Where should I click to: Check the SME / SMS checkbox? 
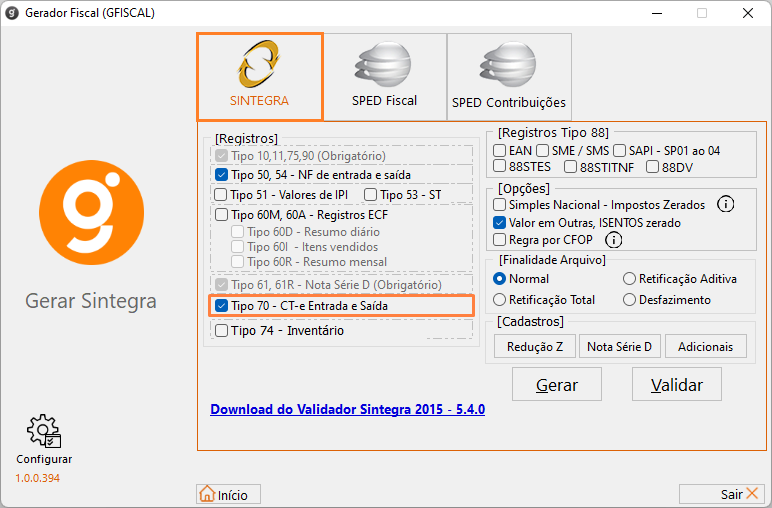[x=543, y=150]
